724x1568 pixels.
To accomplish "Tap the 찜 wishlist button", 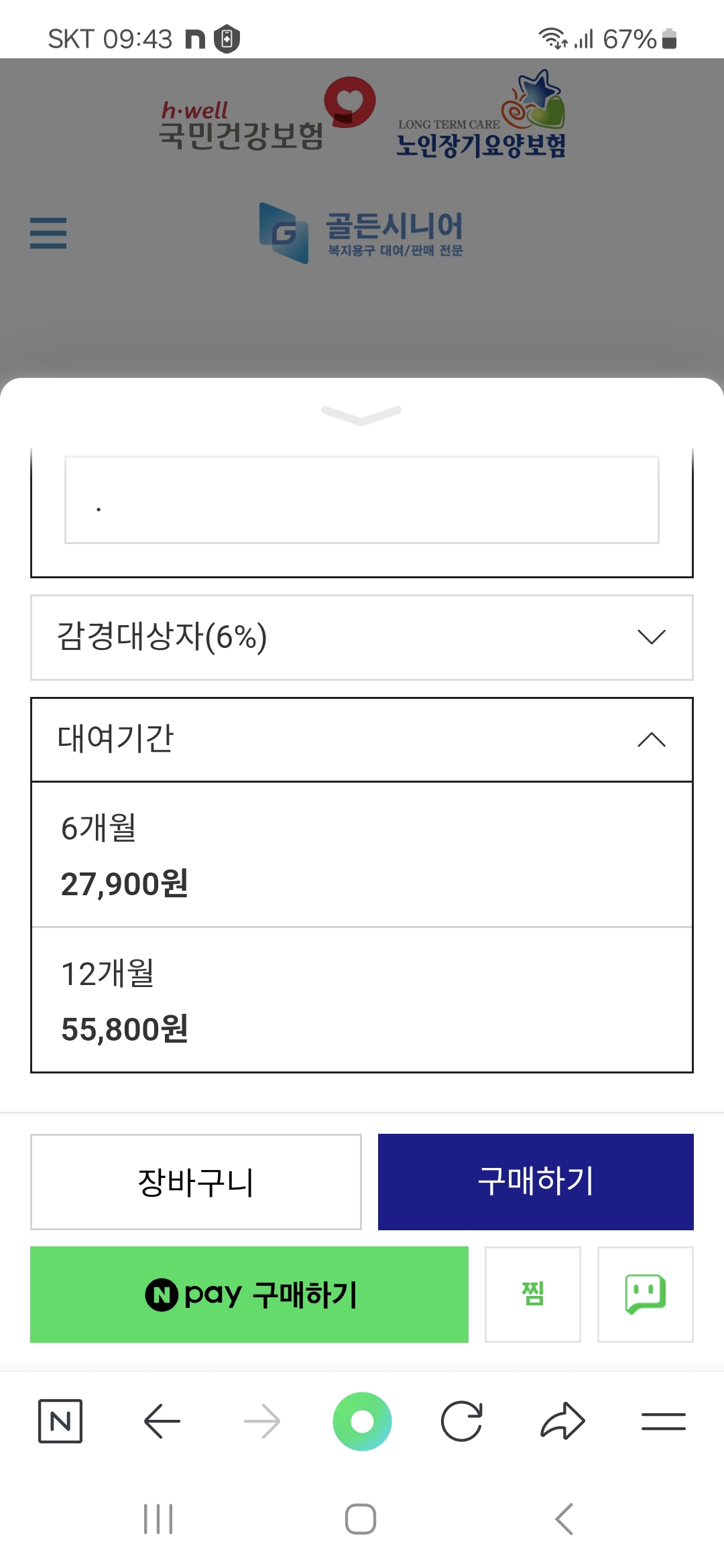I will (x=533, y=1295).
